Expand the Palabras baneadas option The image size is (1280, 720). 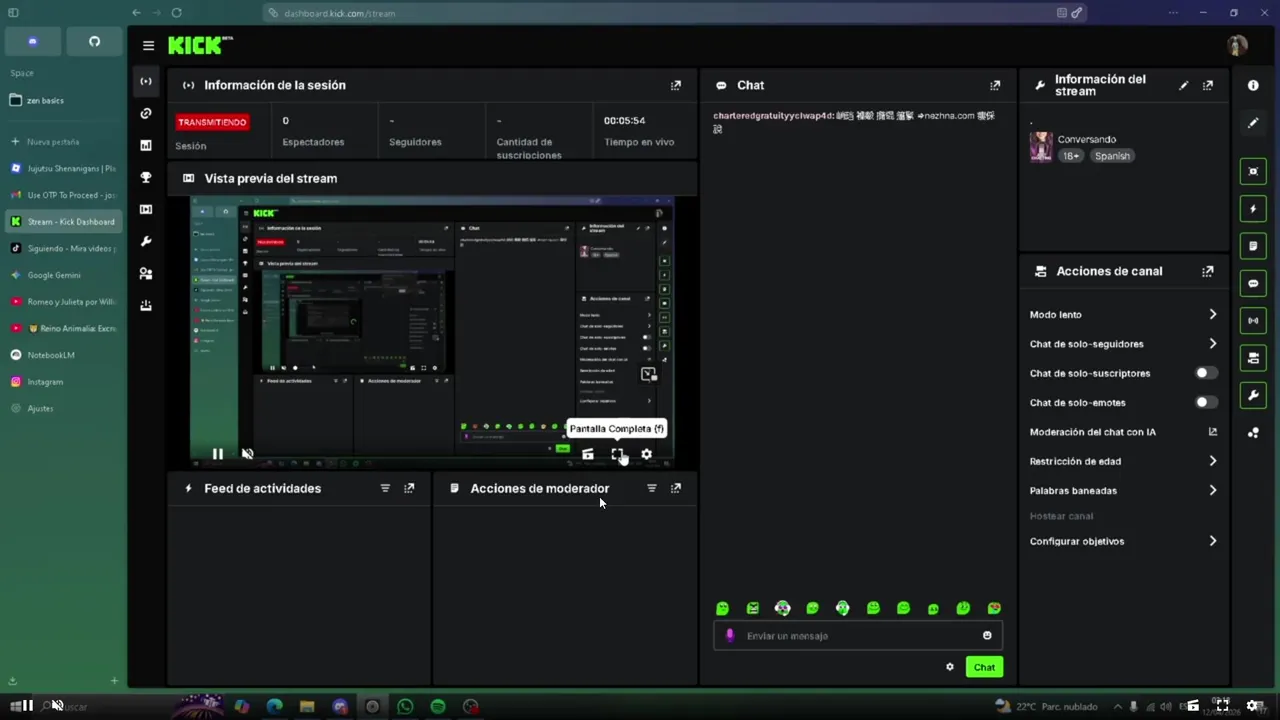coord(1123,490)
